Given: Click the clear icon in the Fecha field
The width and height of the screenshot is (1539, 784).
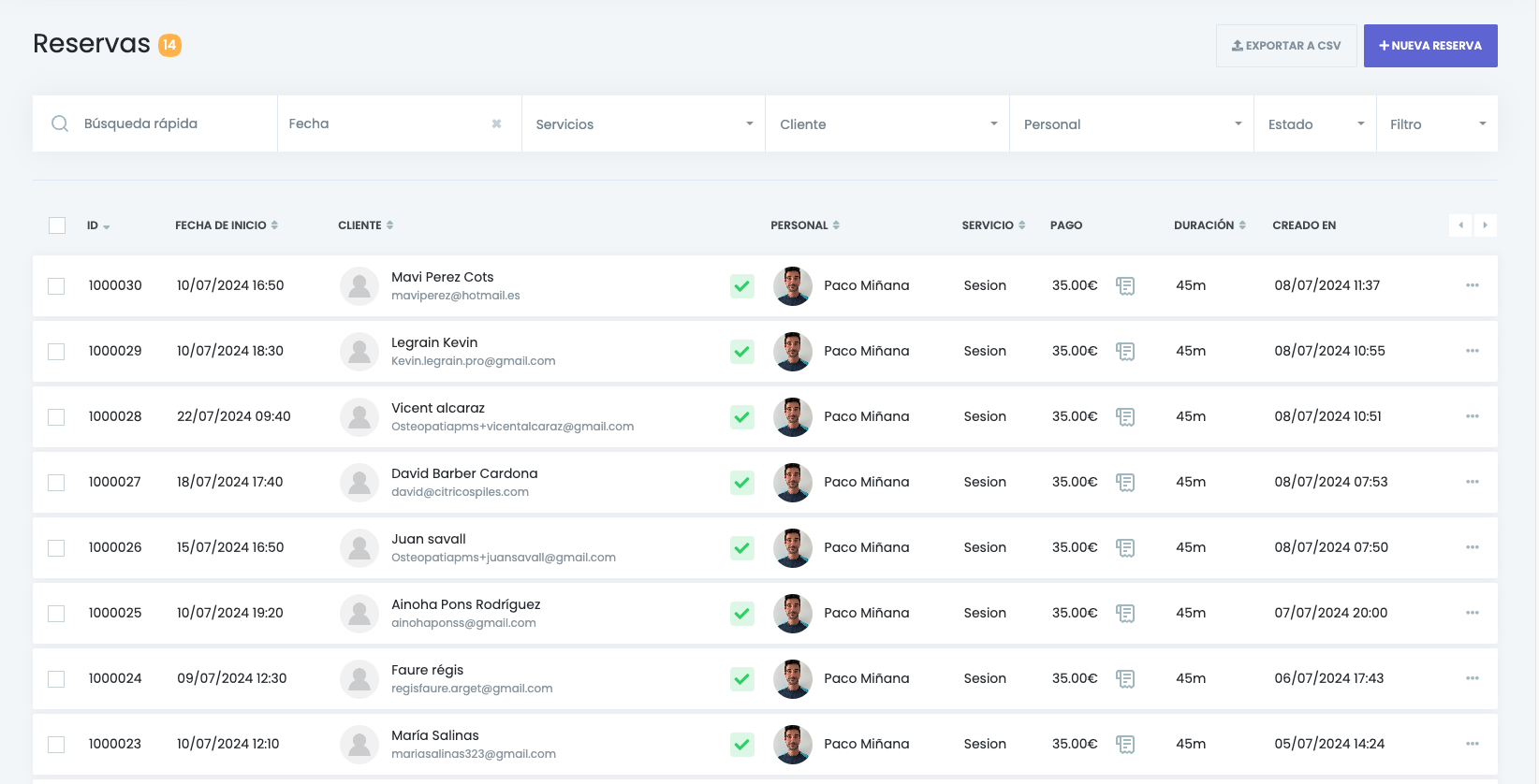Looking at the screenshot, I should click(x=496, y=123).
